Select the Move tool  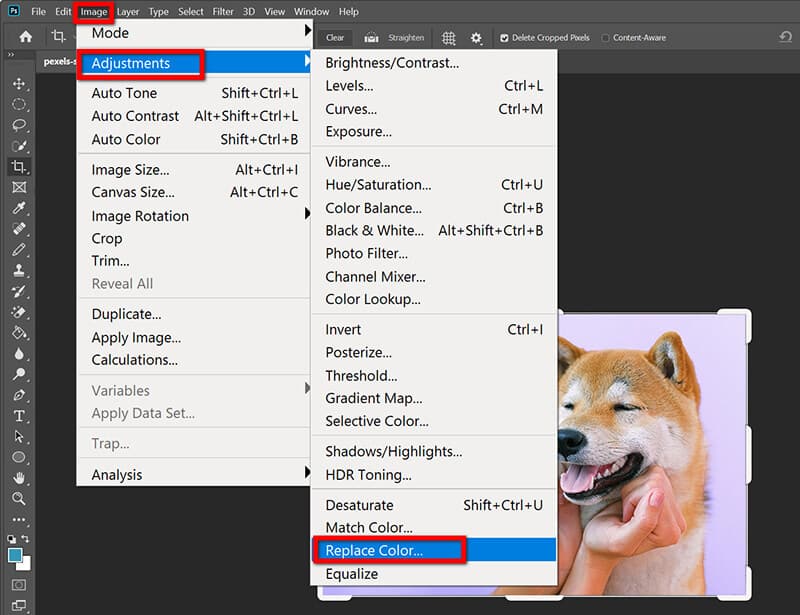point(18,84)
